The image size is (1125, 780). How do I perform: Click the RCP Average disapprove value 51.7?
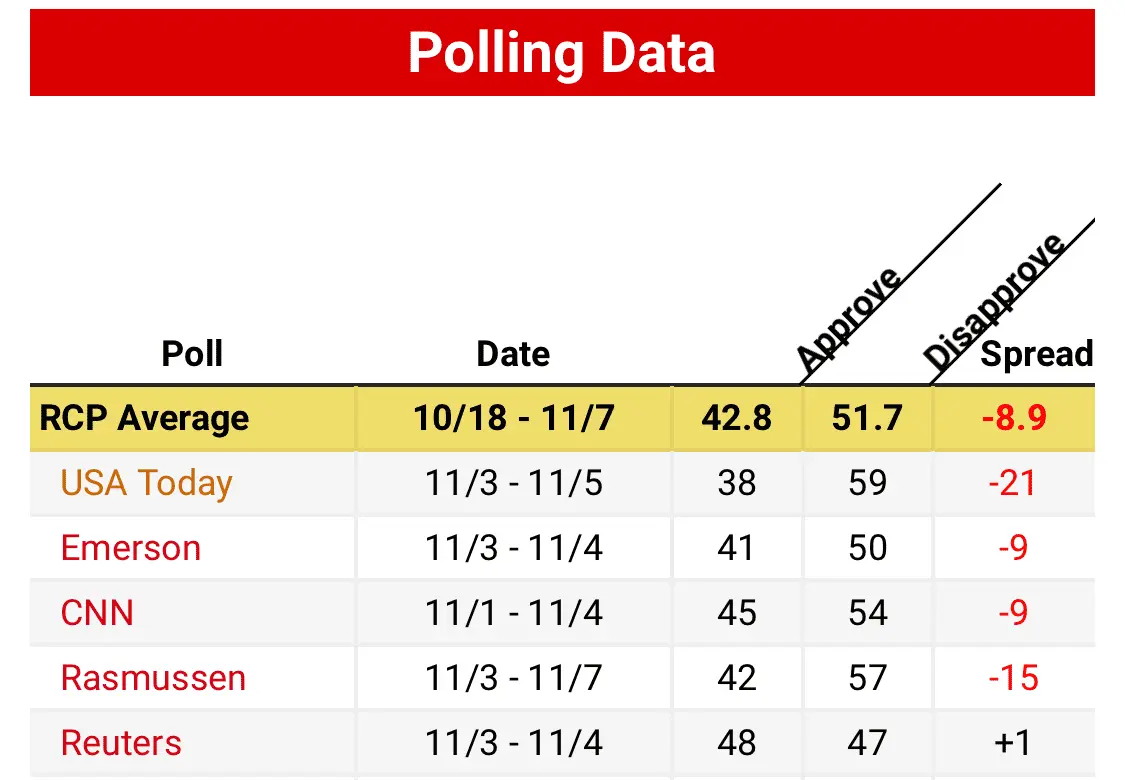click(x=867, y=418)
